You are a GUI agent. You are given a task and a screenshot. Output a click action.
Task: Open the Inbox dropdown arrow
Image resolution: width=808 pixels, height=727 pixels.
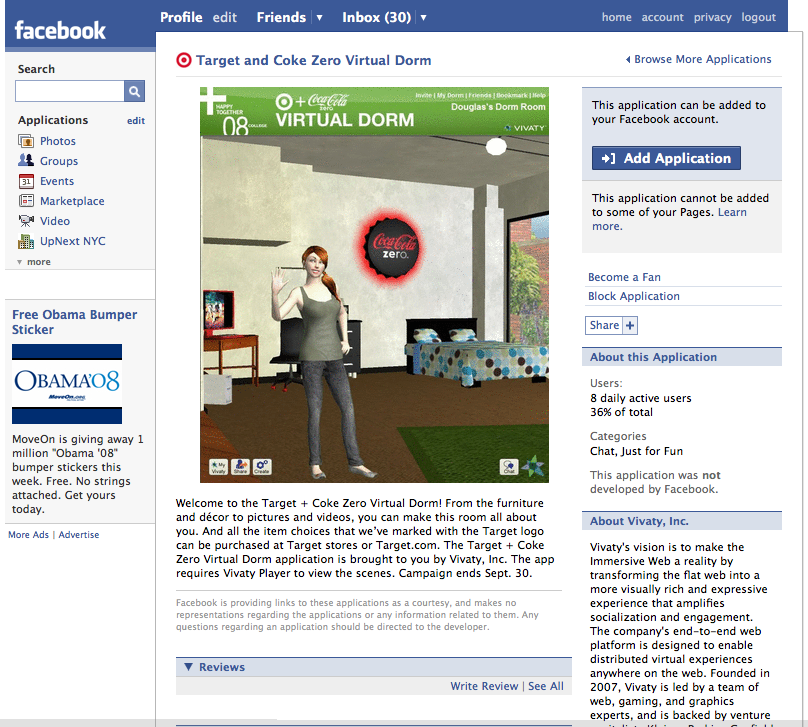[424, 18]
